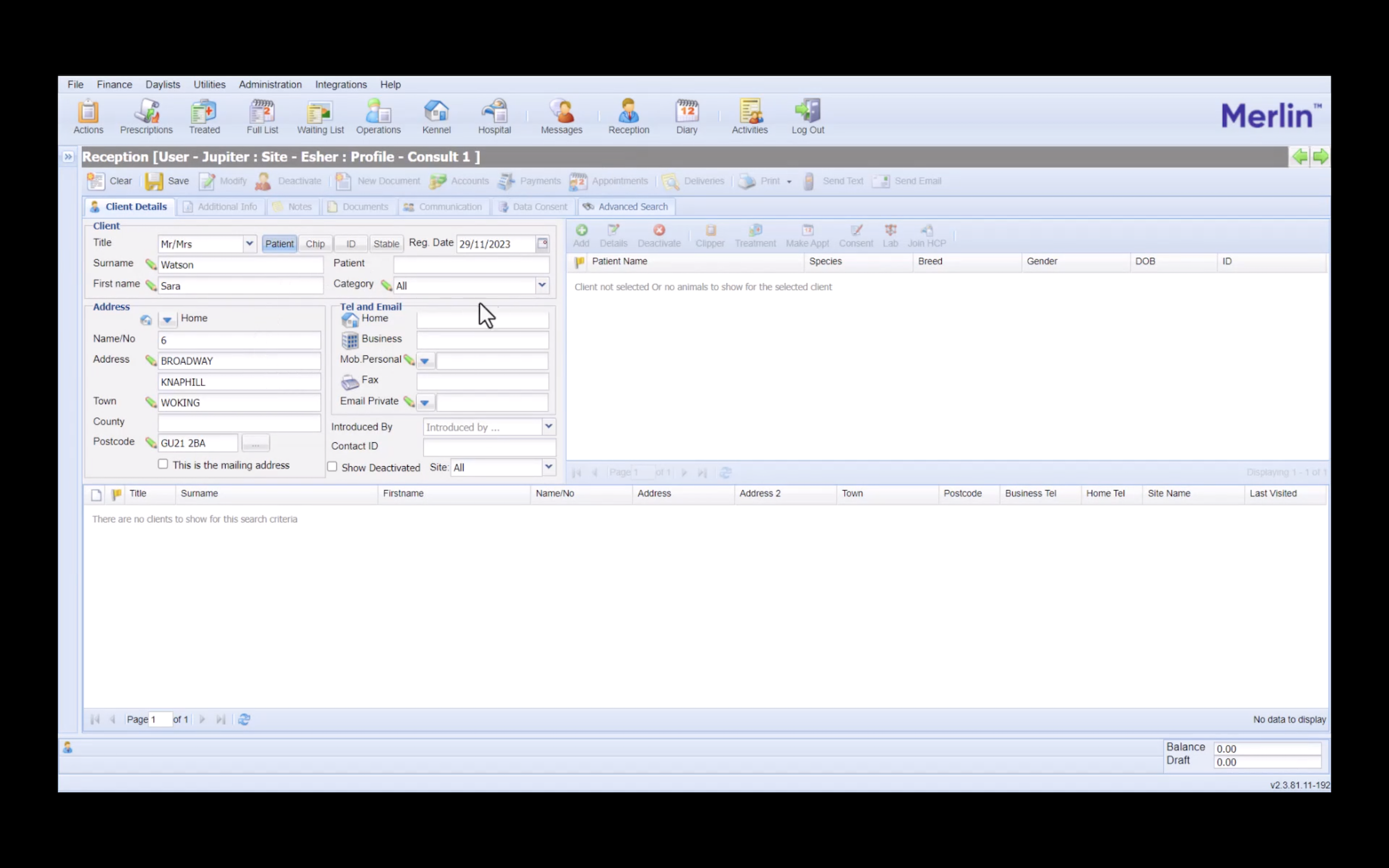Click into the County input field
1389x868 pixels.
[x=239, y=422]
